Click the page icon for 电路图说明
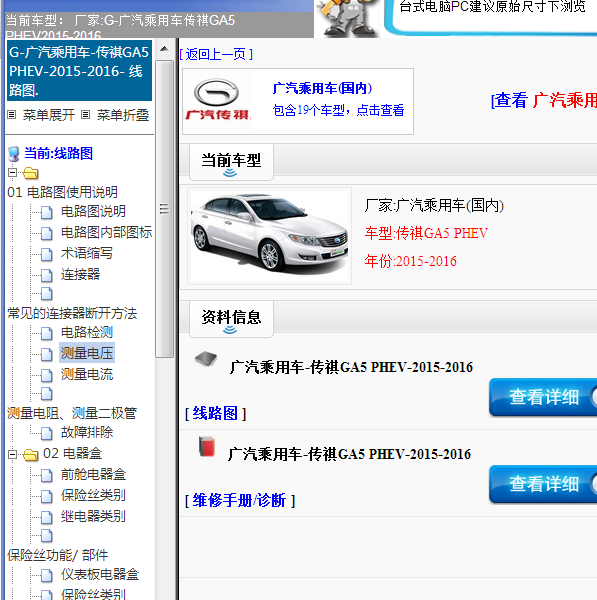Screen dimensions: 597x600 pyautogui.click(x=47, y=212)
